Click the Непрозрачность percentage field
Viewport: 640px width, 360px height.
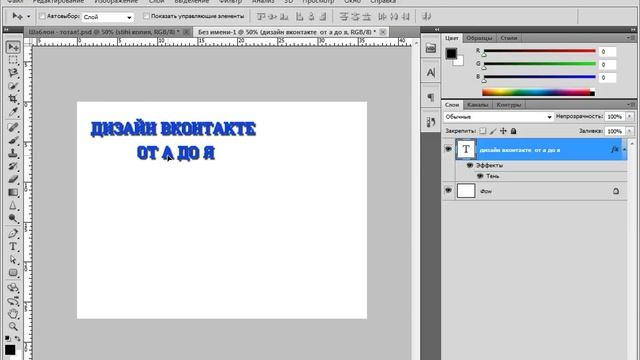point(614,117)
